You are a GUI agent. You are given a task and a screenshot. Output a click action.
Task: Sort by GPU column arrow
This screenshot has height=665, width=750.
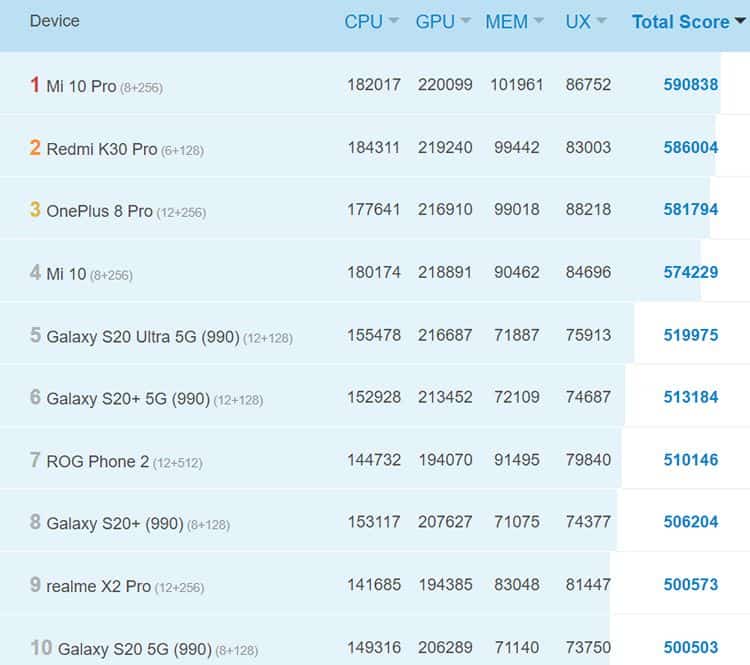click(x=465, y=22)
